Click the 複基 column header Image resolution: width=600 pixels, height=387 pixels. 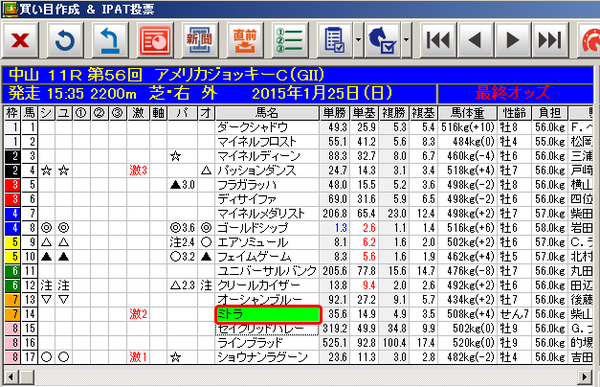(423, 113)
